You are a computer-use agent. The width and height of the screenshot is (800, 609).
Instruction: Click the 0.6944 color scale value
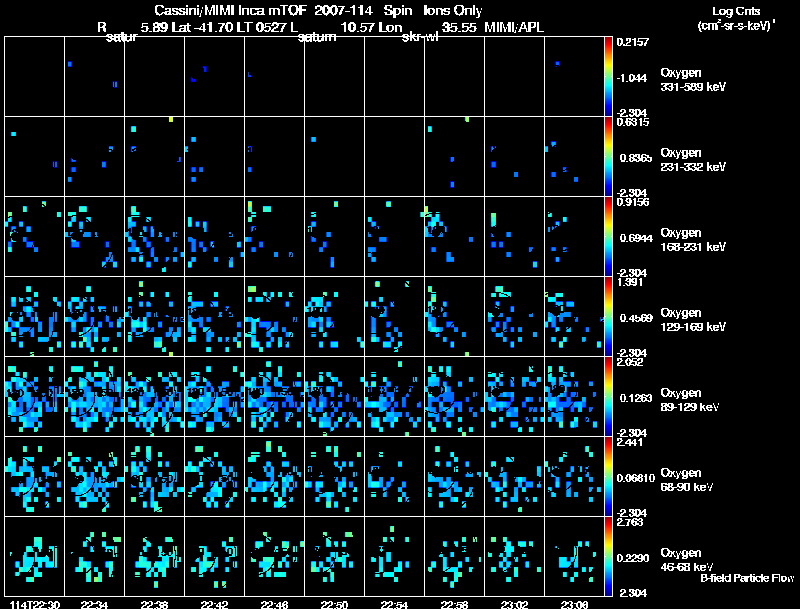click(x=636, y=238)
